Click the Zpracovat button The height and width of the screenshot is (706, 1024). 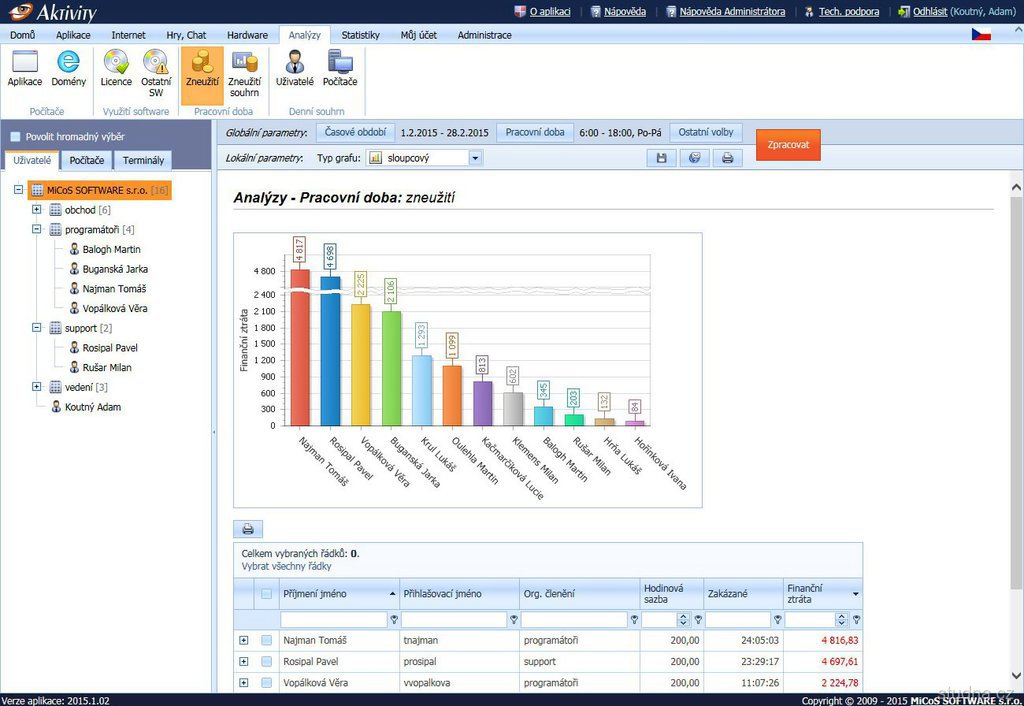(788, 145)
